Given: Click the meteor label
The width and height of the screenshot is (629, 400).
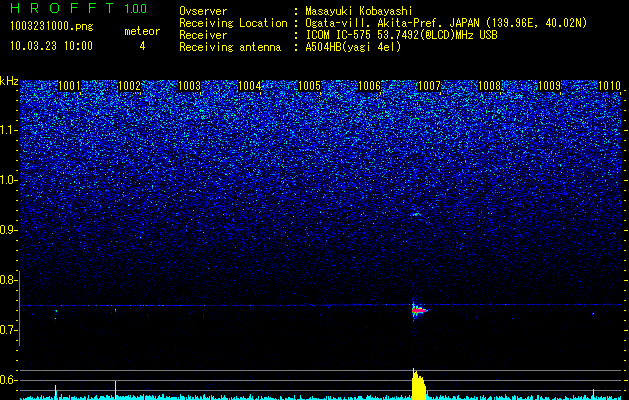Looking at the screenshot, I should (x=142, y=31).
